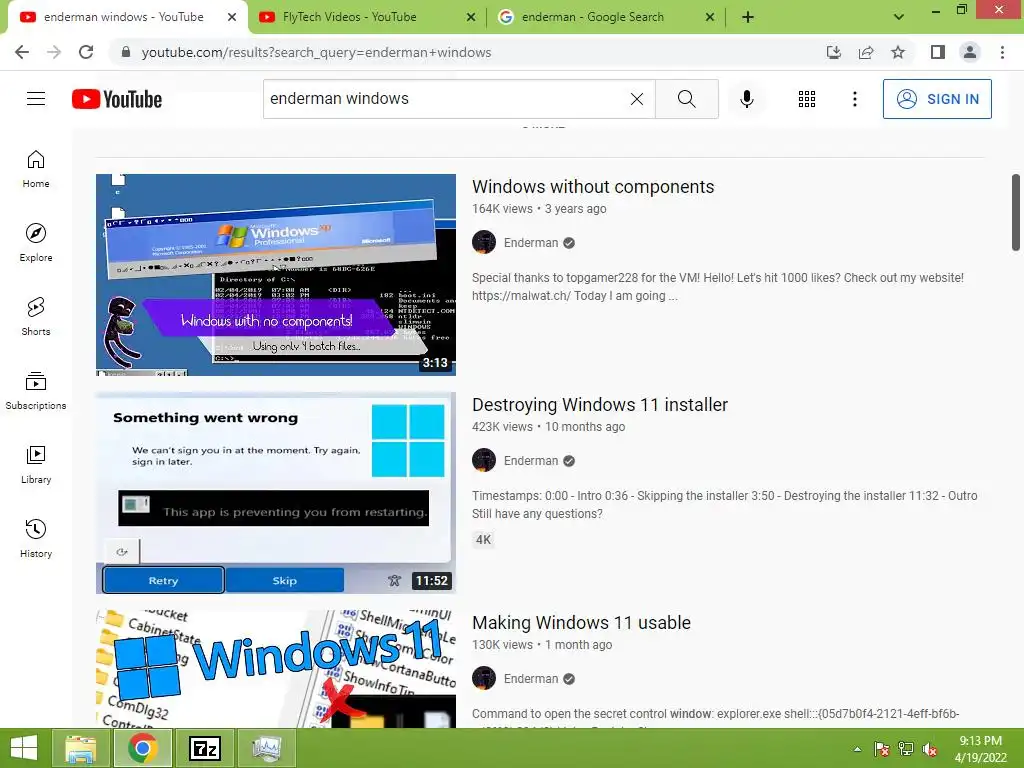Play the Windows 11 registry thumbnail

point(276,669)
